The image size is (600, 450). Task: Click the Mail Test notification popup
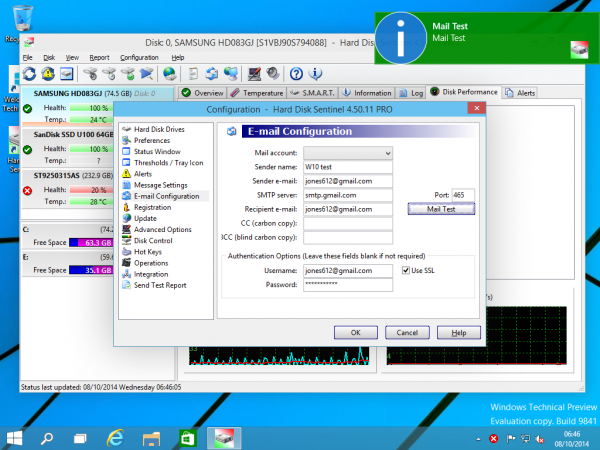pos(486,38)
